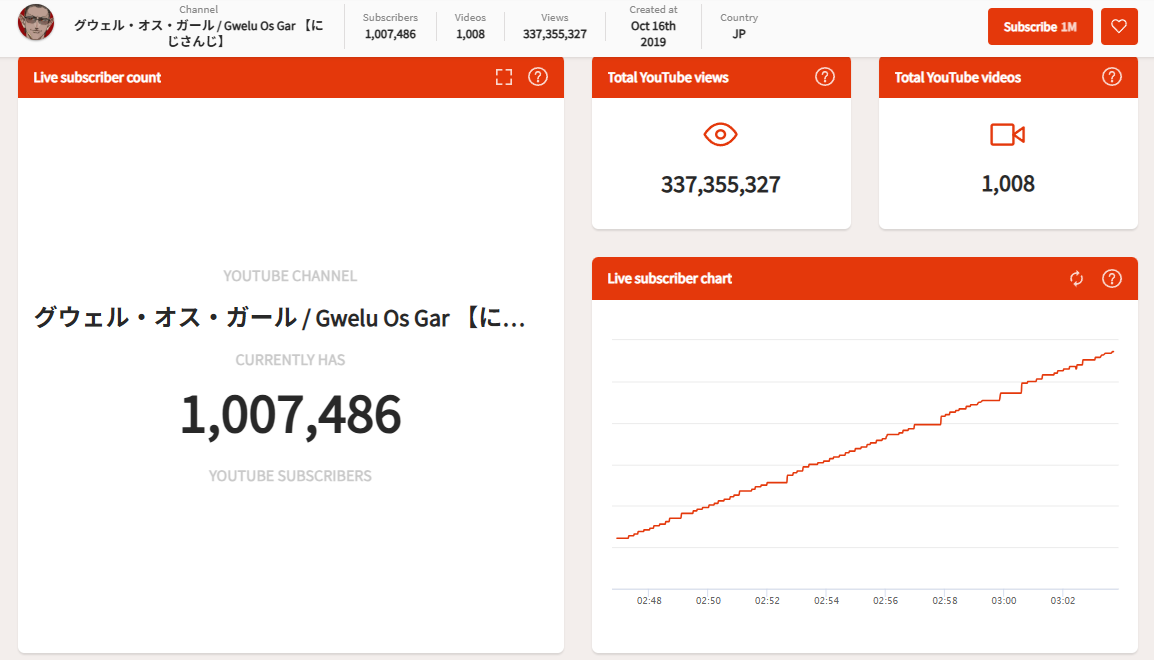The width and height of the screenshot is (1154, 660).
Task: Refresh the Live subscriber chart
Action: pos(1076,279)
